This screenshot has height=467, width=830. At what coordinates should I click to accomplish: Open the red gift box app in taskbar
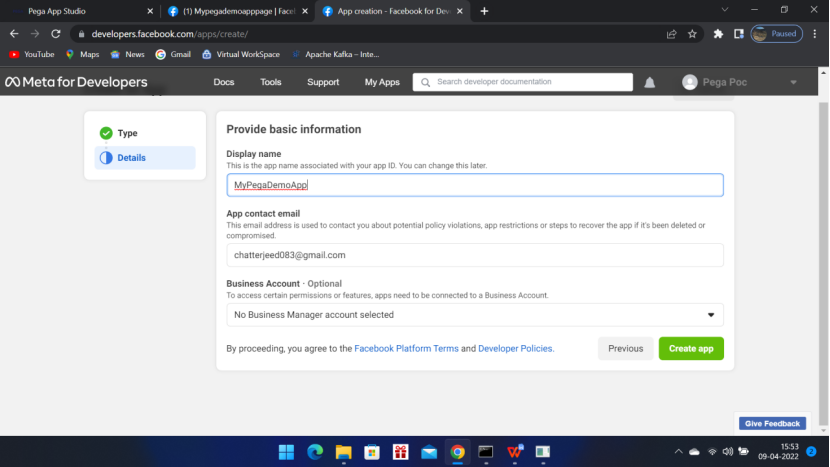pos(401,452)
